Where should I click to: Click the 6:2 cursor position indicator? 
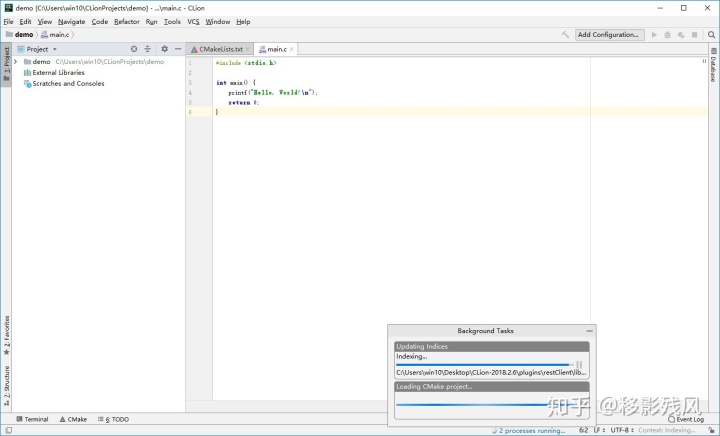tap(583, 430)
